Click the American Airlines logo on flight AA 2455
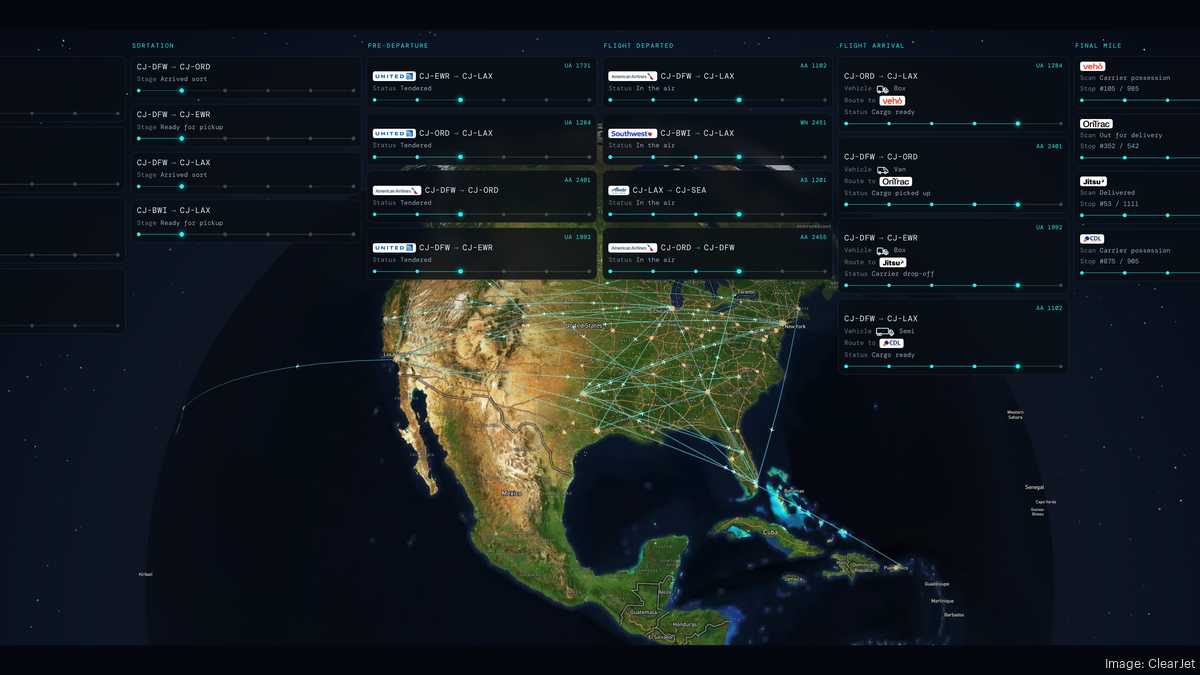The width and height of the screenshot is (1200, 675). [633, 247]
